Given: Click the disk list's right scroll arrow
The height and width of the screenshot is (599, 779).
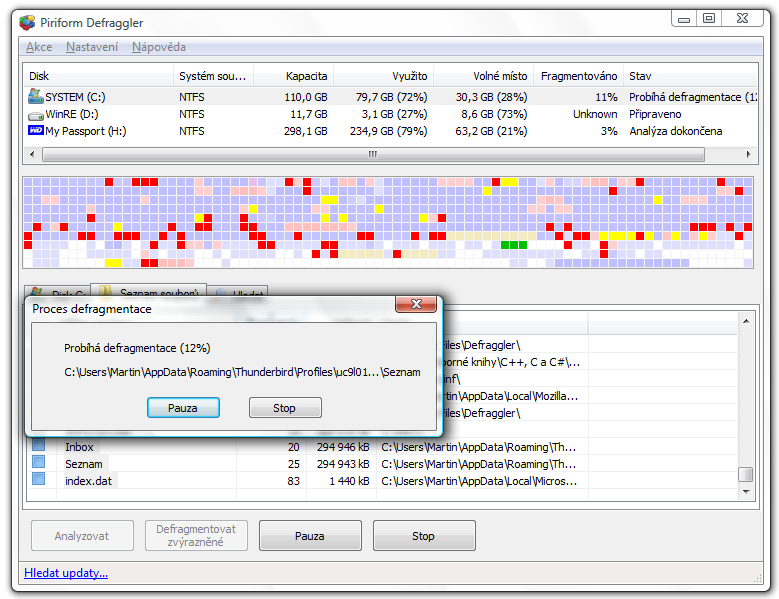Looking at the screenshot, I should [x=748, y=154].
